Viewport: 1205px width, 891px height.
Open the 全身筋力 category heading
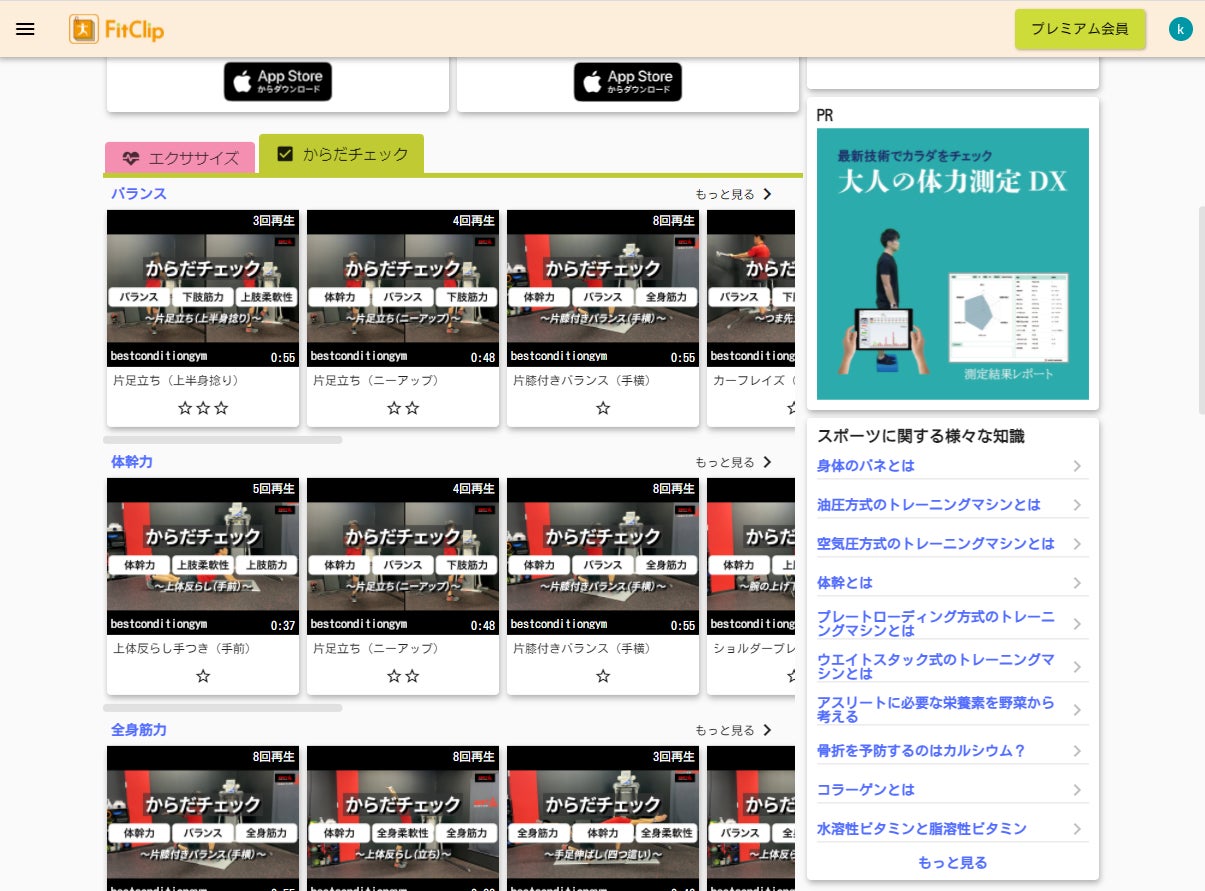[139, 729]
